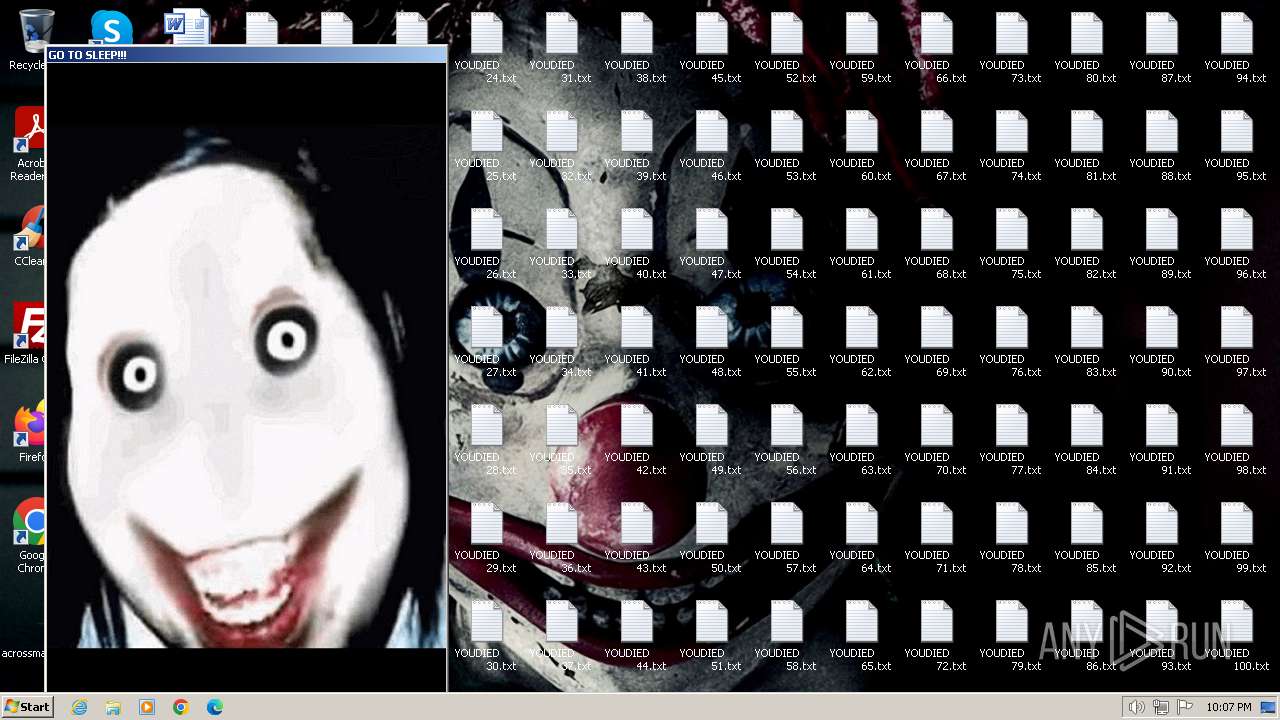Select the YOUDIED 74.txt file

point(1011,147)
